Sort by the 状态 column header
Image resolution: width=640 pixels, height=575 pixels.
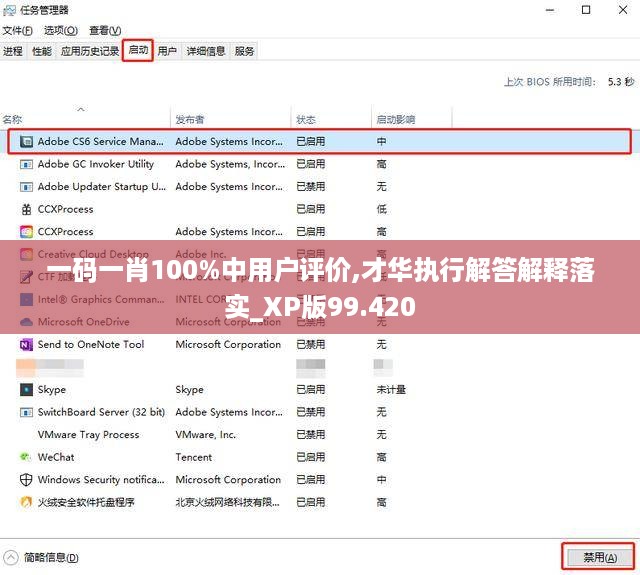(x=331, y=119)
